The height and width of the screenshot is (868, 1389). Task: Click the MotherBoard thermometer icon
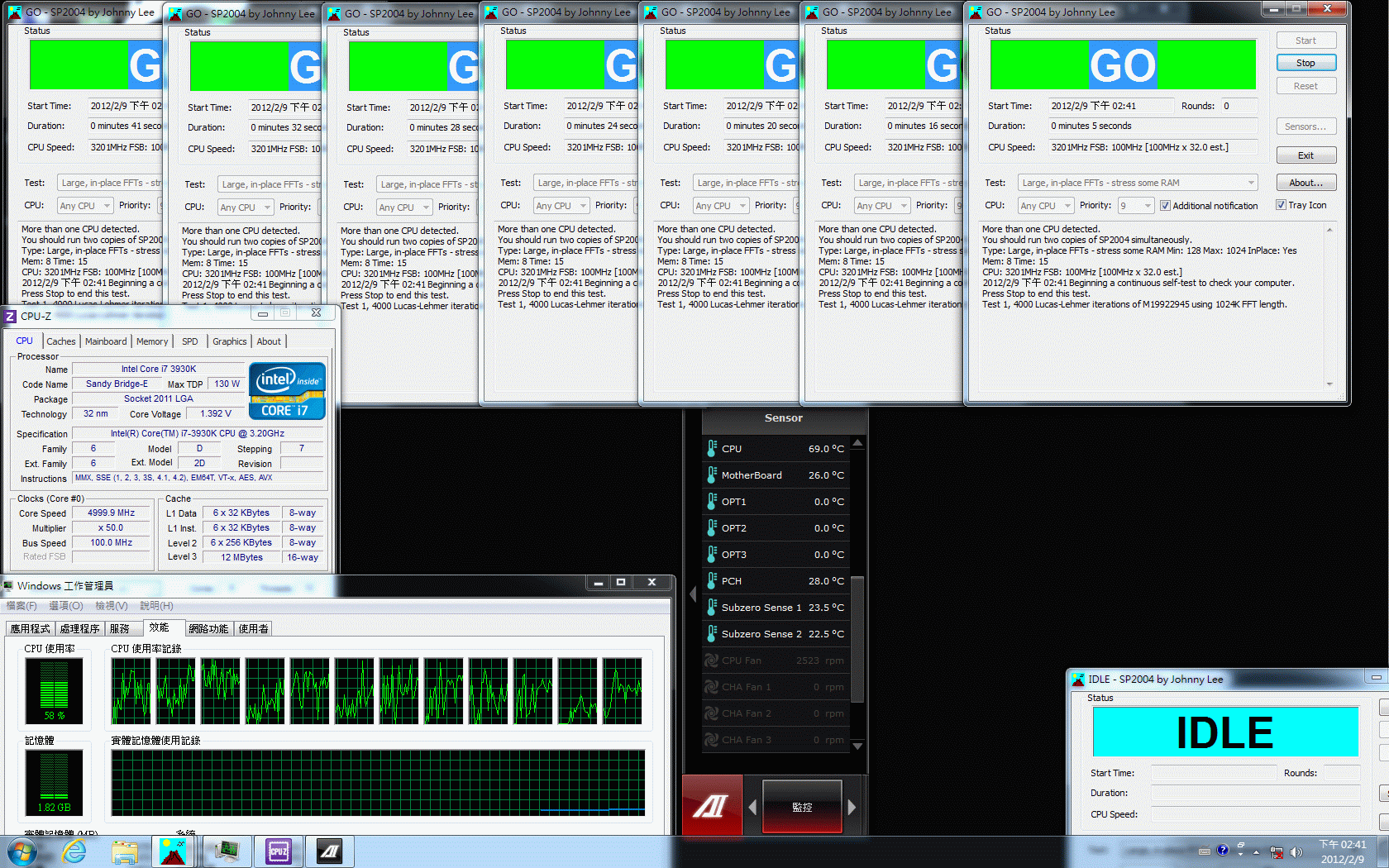(712, 475)
